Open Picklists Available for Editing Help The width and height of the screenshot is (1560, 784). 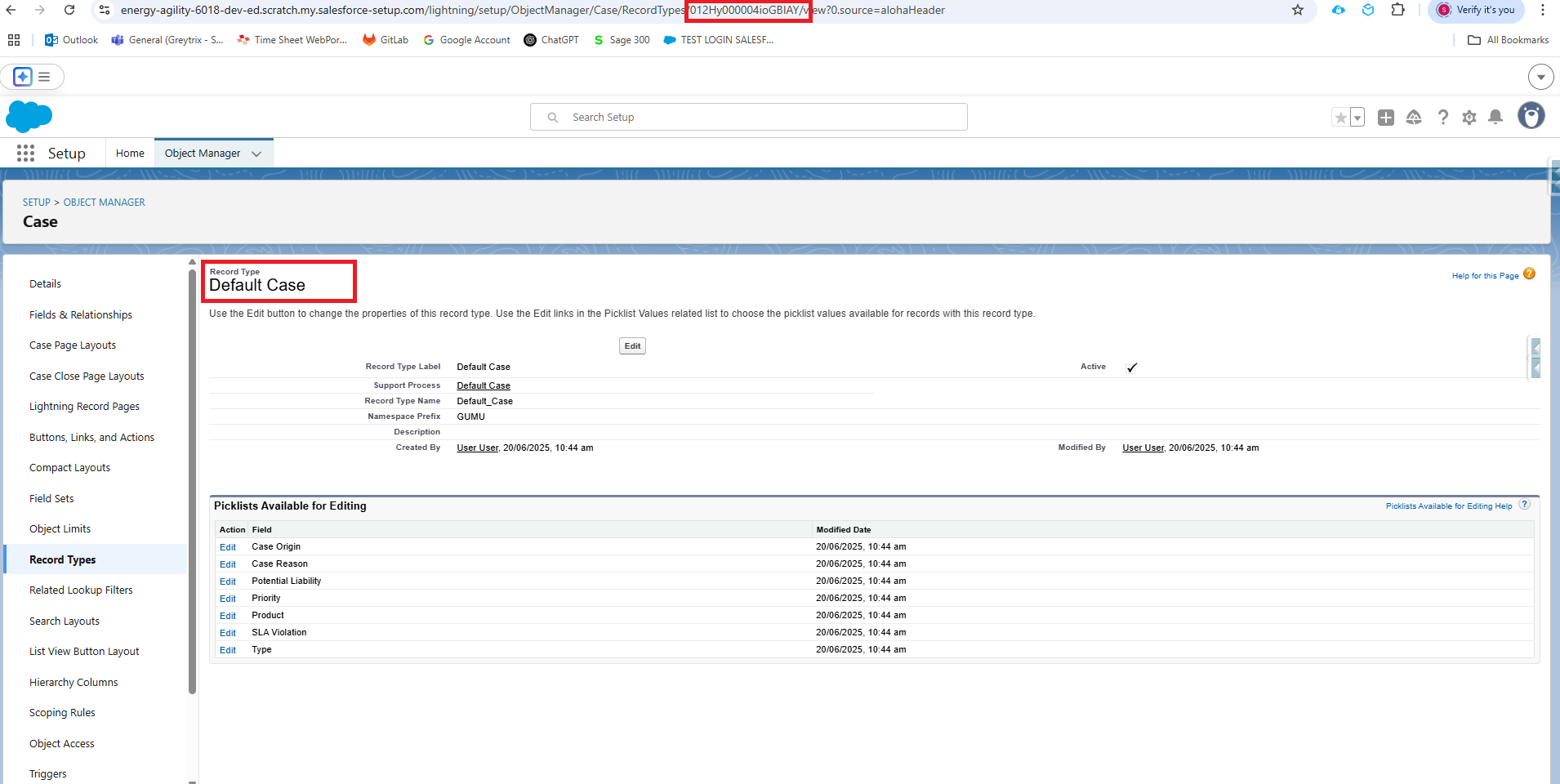click(1449, 506)
